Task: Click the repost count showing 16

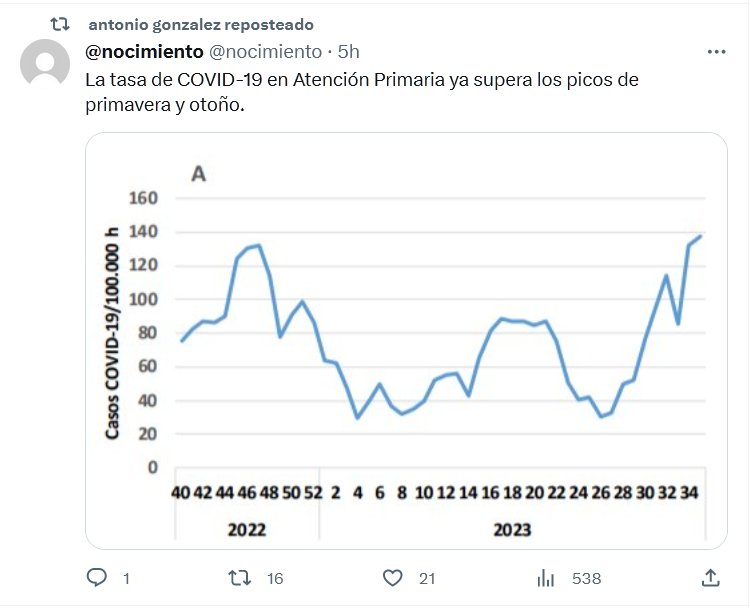Action: tap(275, 578)
